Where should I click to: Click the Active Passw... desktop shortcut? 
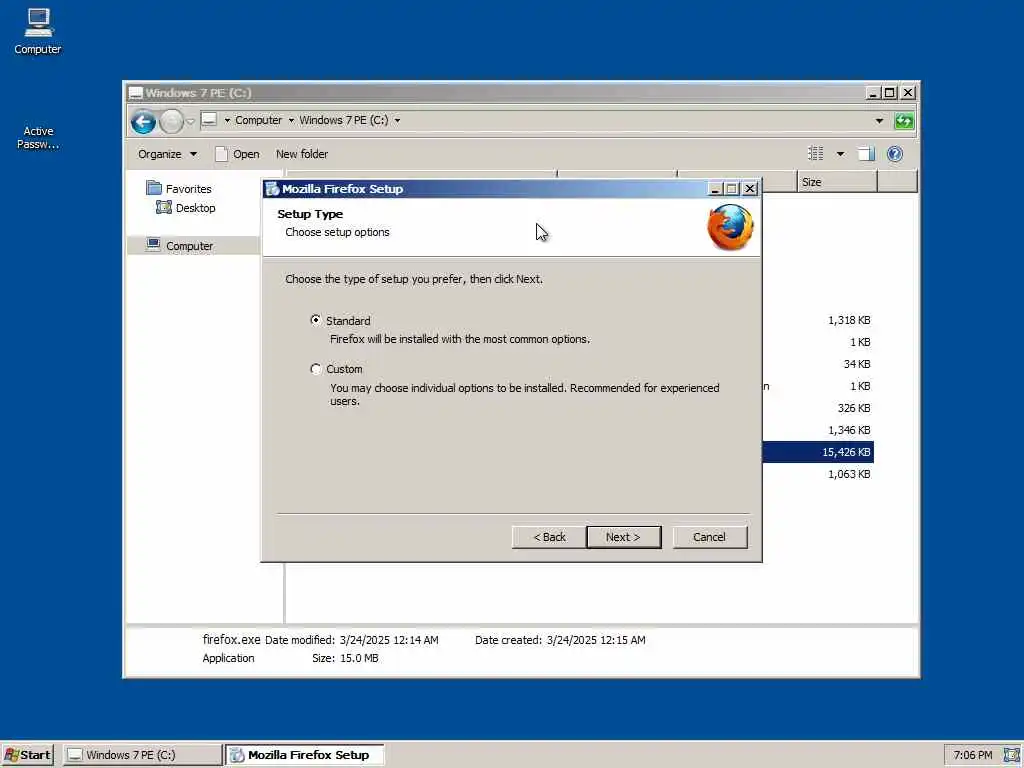38,137
